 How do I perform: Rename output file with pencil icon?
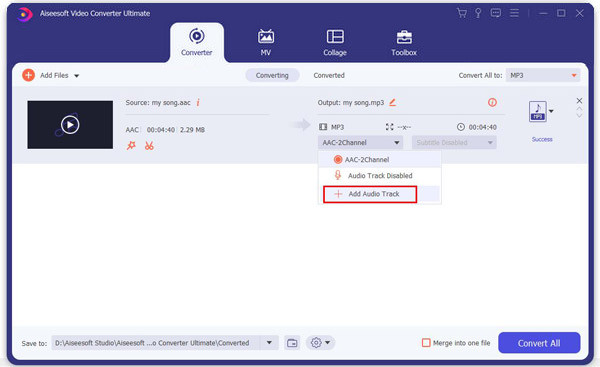point(393,103)
